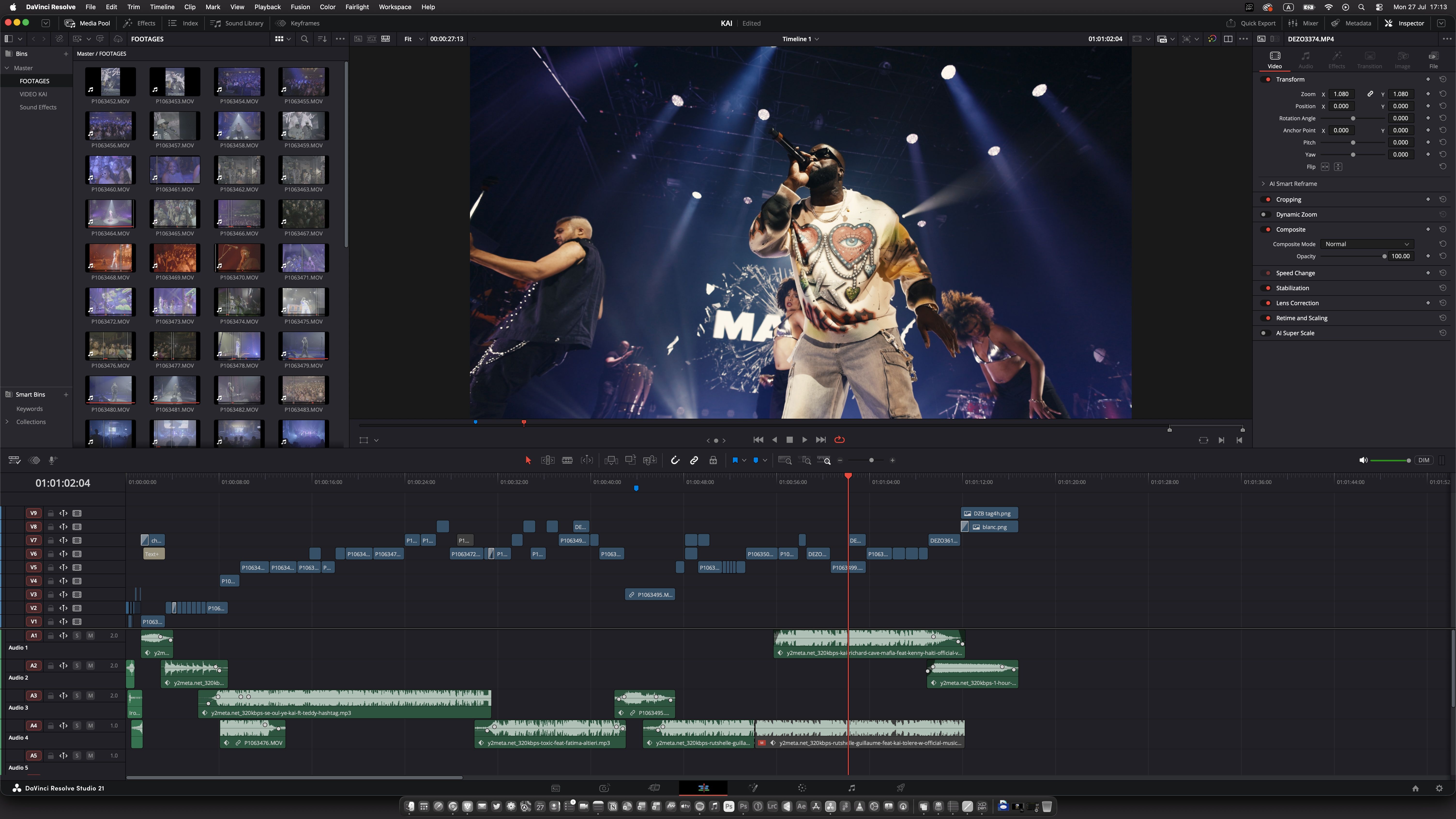The width and height of the screenshot is (1456, 819).
Task: Open the flag color dropdown arrow
Action: (x=744, y=460)
